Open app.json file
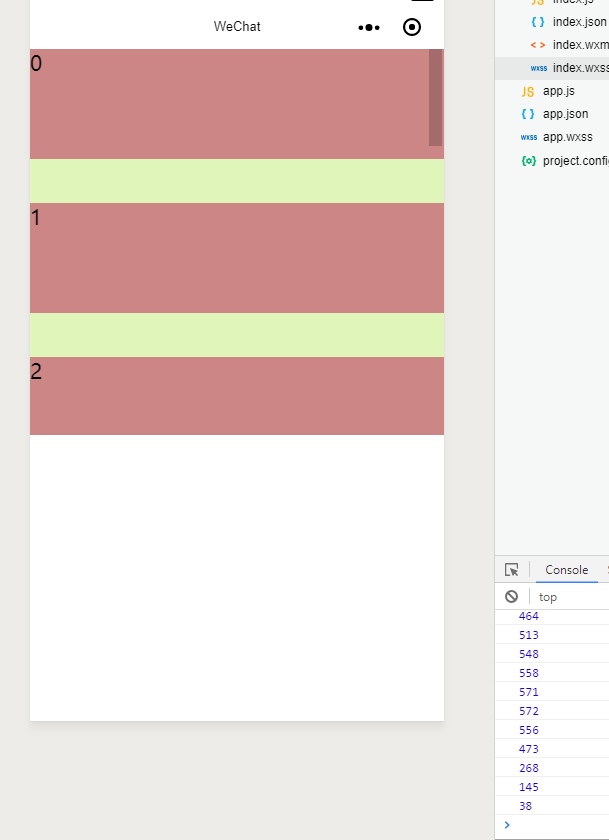 pos(566,114)
